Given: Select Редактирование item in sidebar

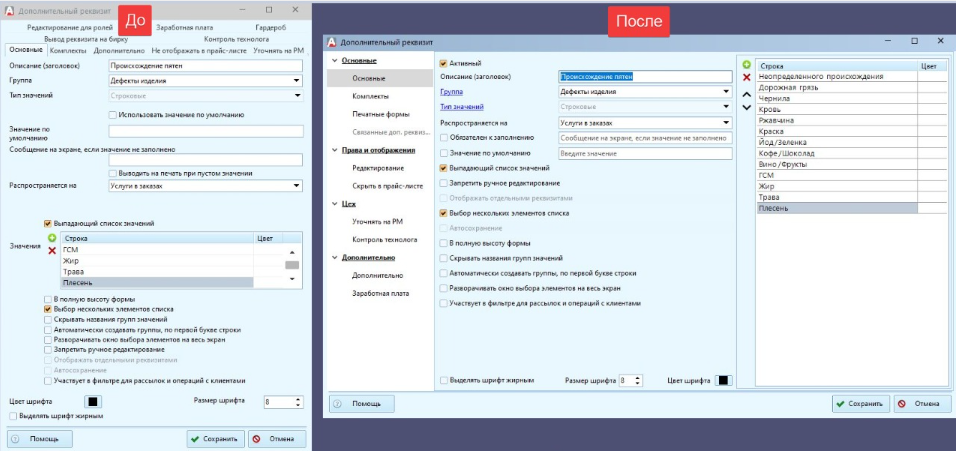Looking at the screenshot, I should tap(377, 168).
